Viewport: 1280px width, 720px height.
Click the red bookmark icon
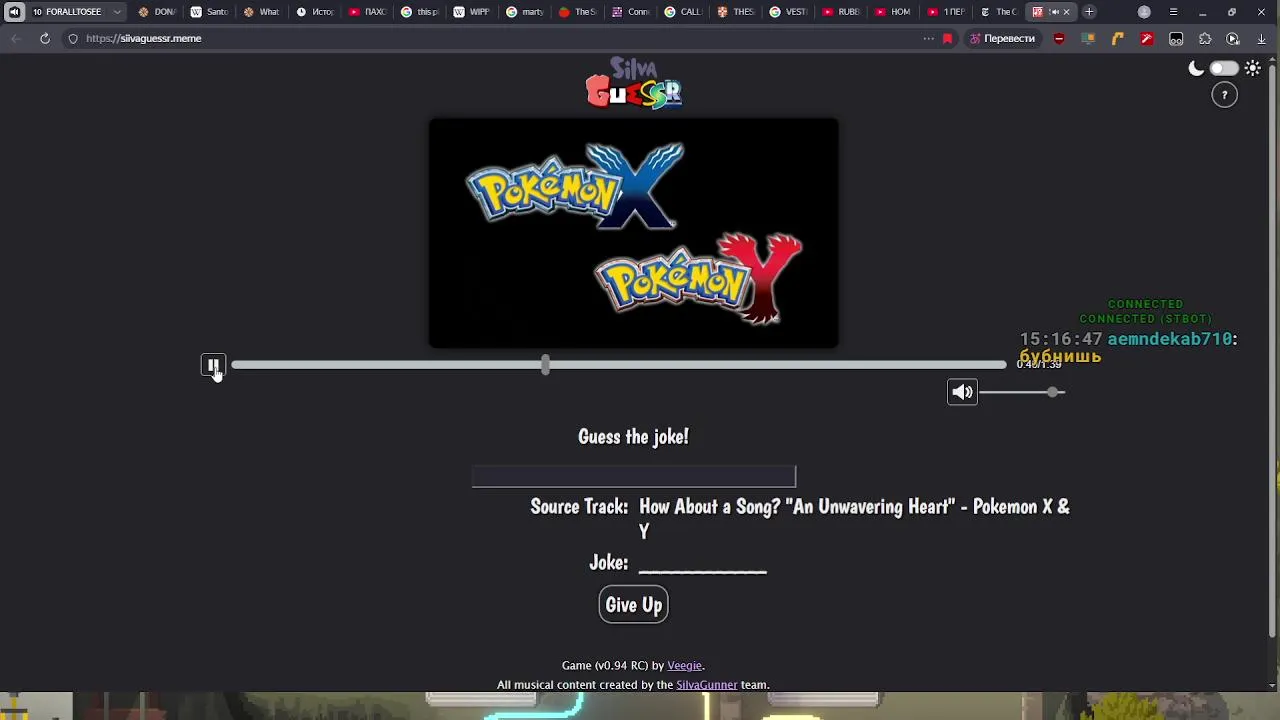pyautogui.click(x=947, y=38)
